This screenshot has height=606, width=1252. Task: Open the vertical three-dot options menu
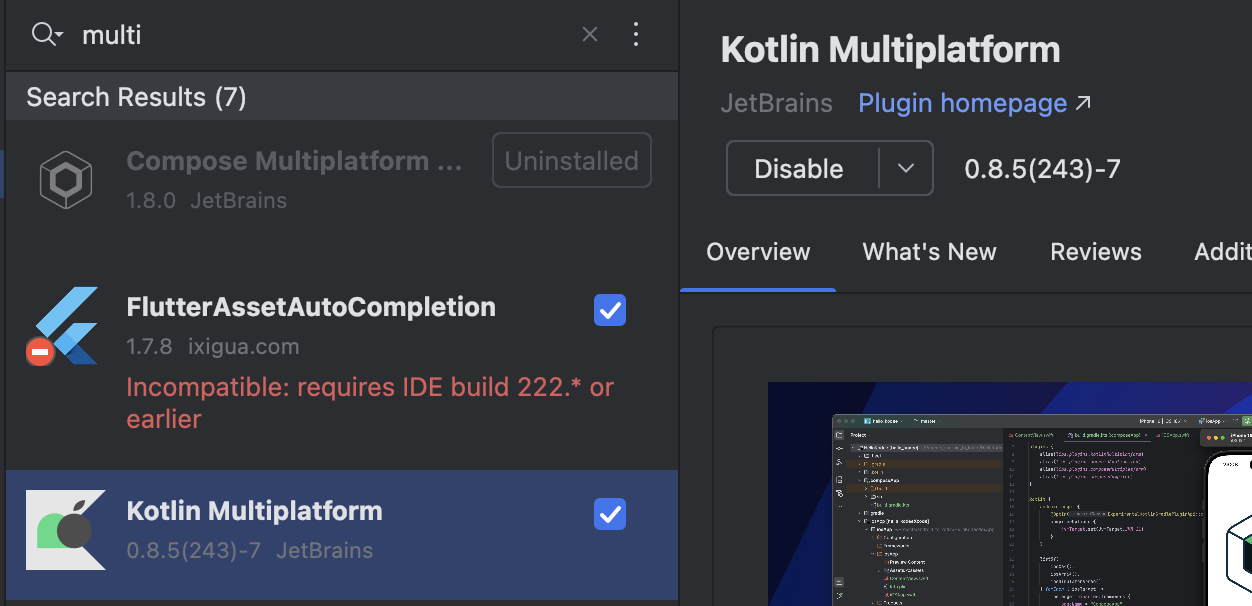[636, 35]
